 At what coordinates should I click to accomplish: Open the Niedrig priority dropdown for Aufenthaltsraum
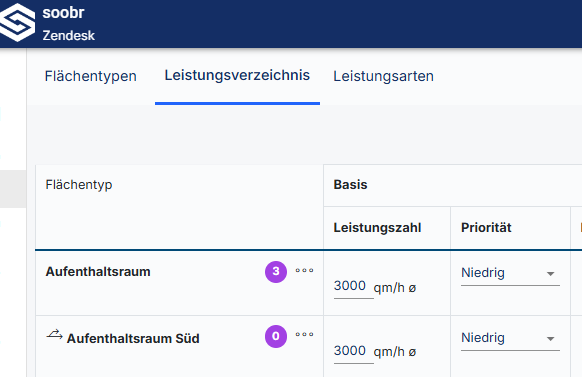(510, 273)
